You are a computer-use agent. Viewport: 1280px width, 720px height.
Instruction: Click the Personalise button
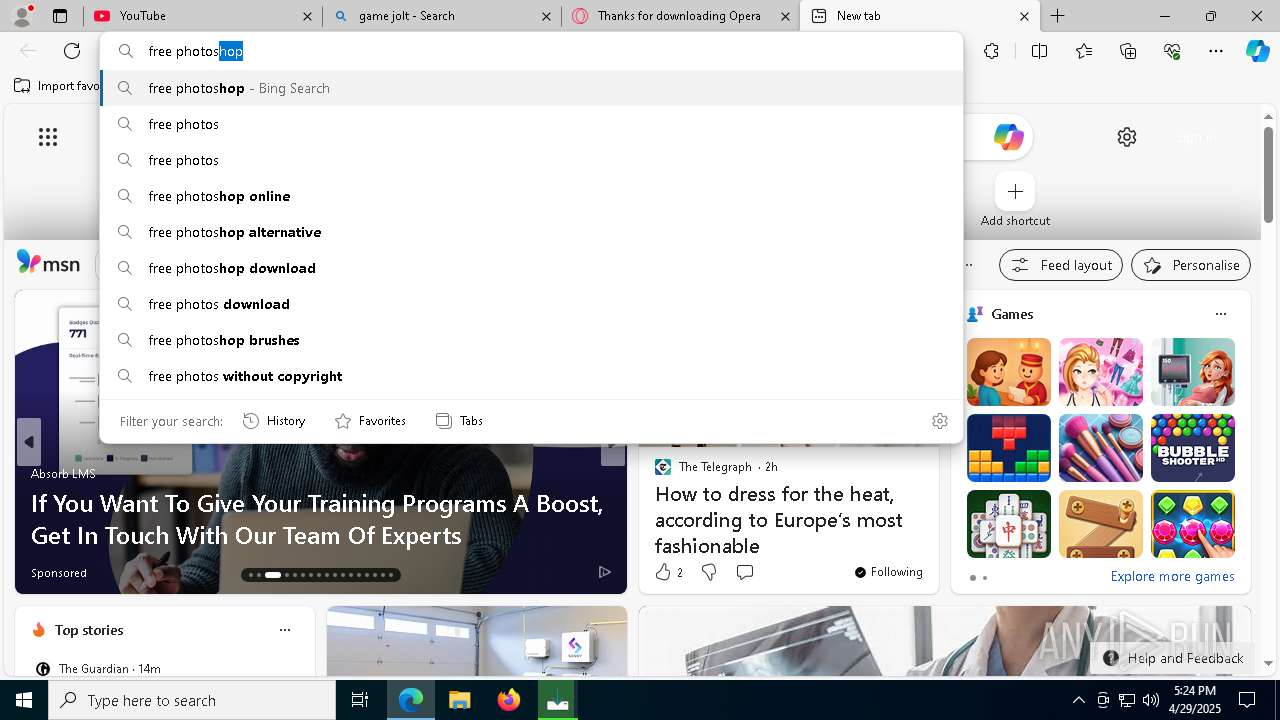[1191, 265]
